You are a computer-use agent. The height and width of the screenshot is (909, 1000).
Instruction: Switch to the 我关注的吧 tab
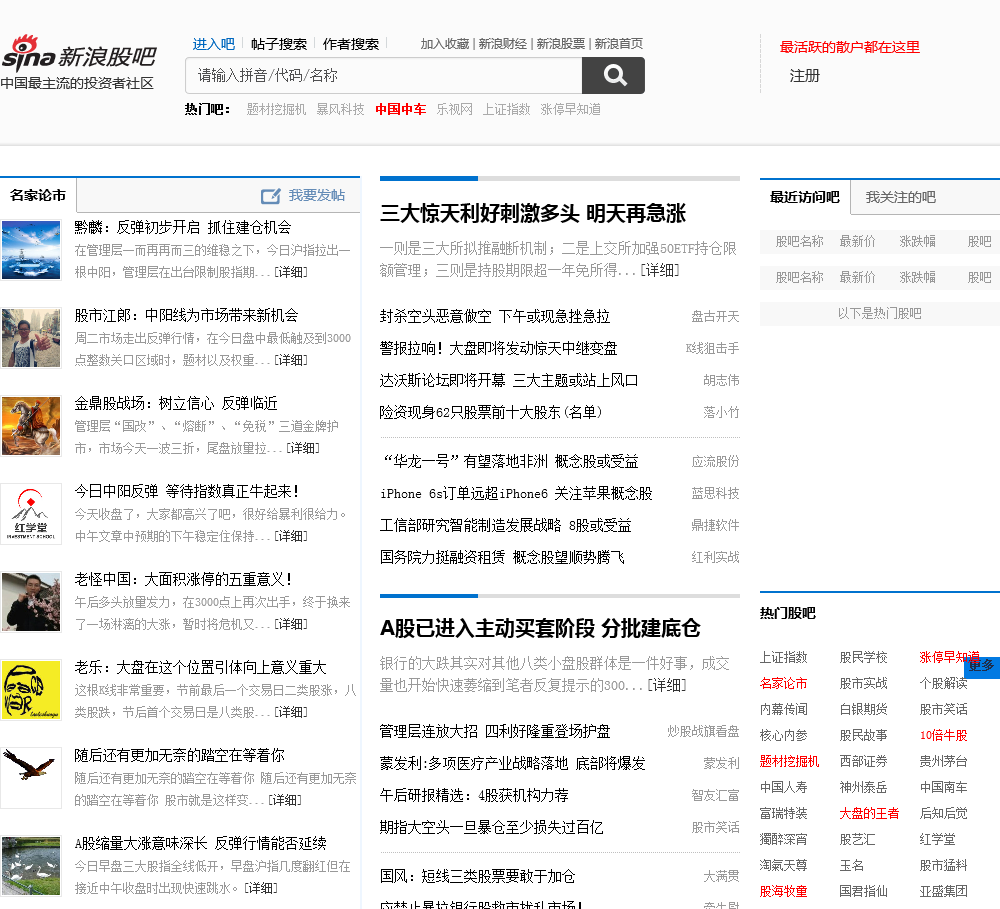[901, 197]
